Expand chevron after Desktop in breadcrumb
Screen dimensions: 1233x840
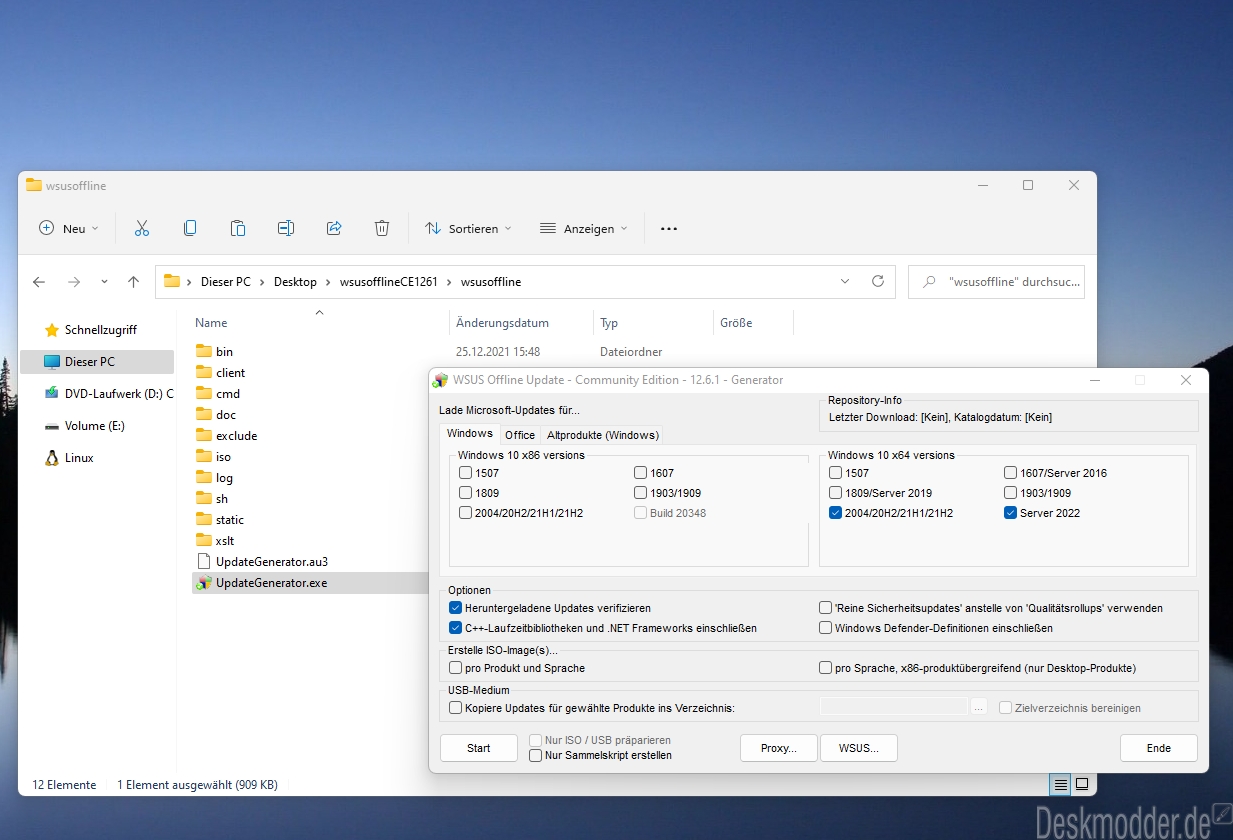pos(328,282)
